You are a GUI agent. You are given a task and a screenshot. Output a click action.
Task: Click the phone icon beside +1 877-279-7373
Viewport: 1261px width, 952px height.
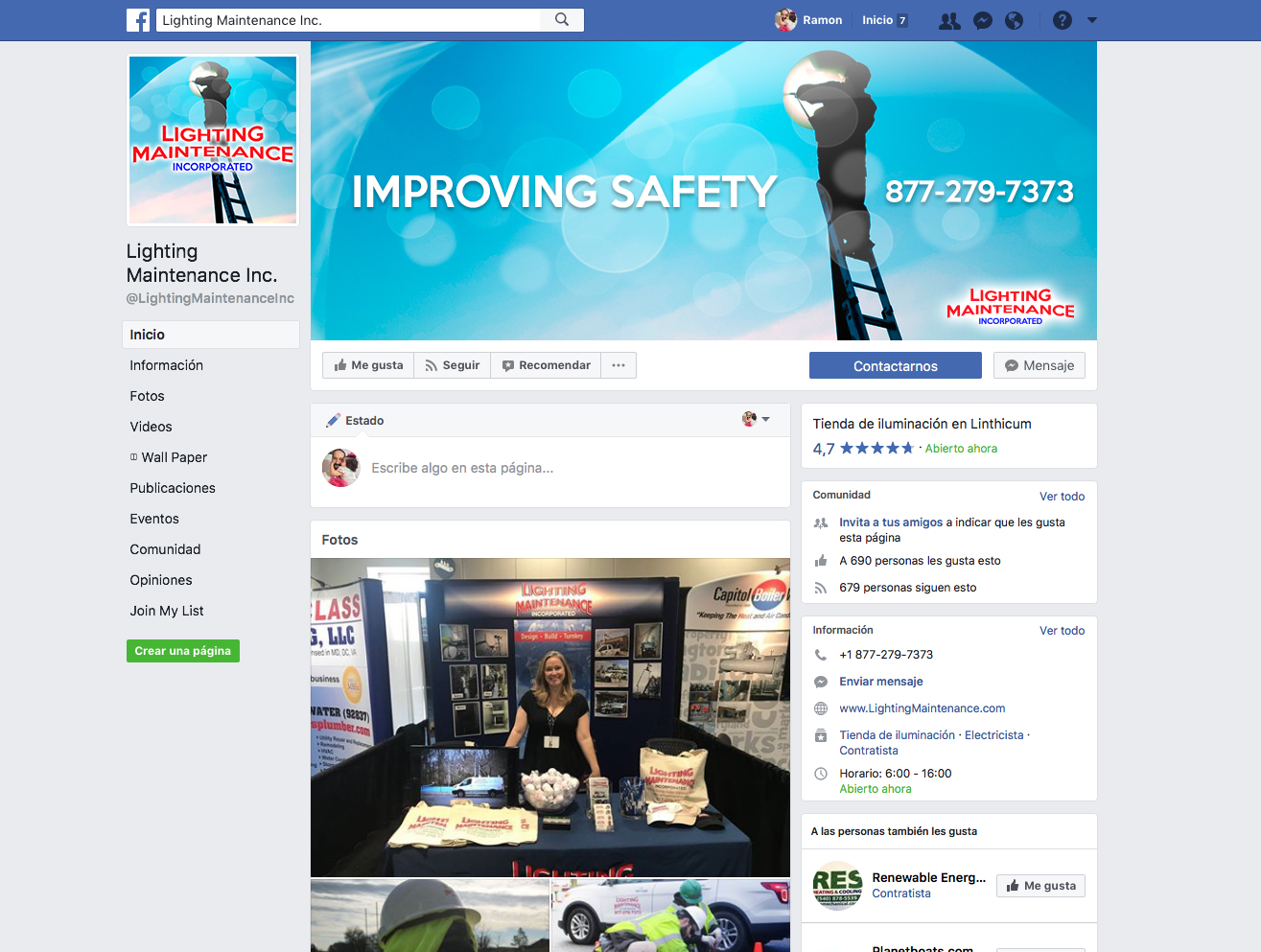pos(821,655)
